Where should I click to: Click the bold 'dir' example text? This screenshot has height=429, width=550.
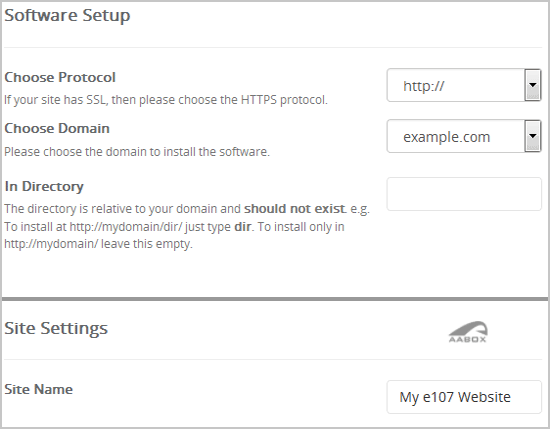click(242, 227)
